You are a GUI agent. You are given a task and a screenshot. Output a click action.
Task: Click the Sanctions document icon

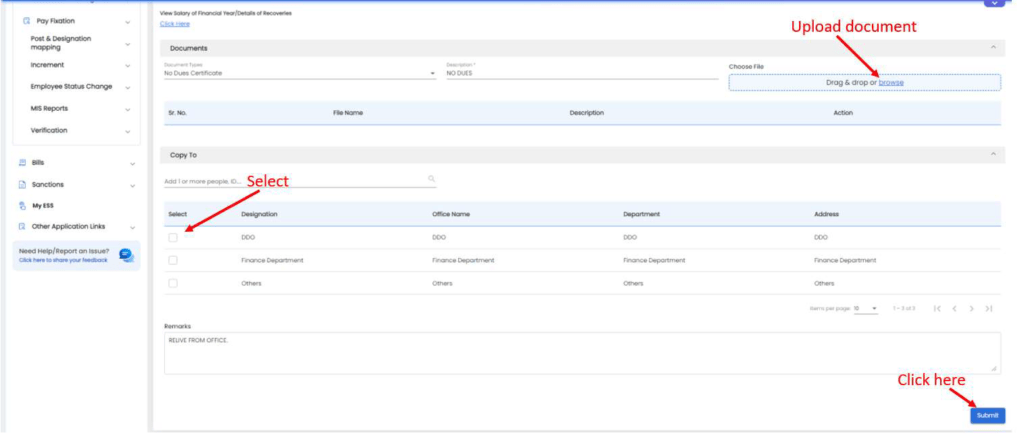22,185
